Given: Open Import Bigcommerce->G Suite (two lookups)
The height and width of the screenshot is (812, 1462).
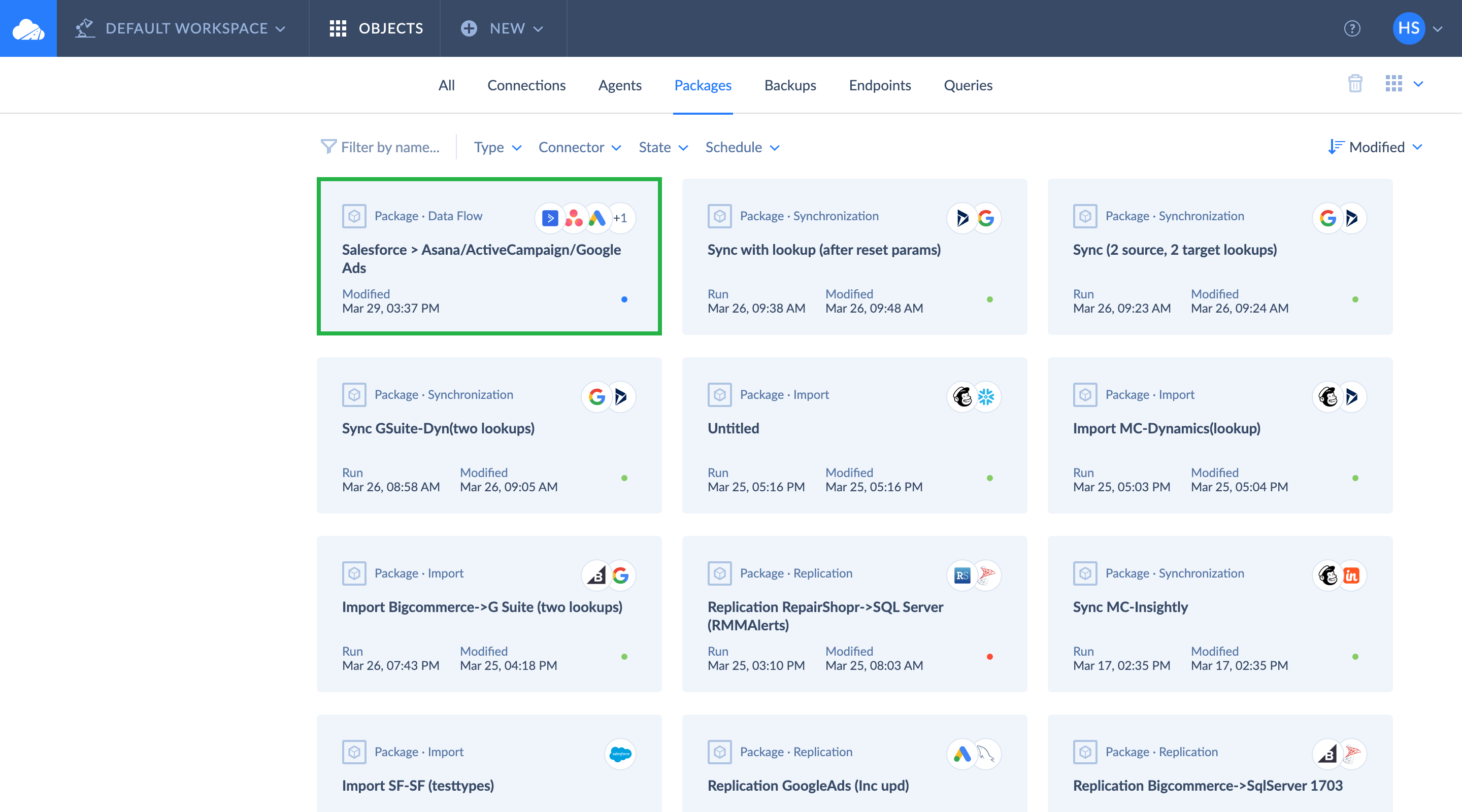Looking at the screenshot, I should [x=489, y=614].
